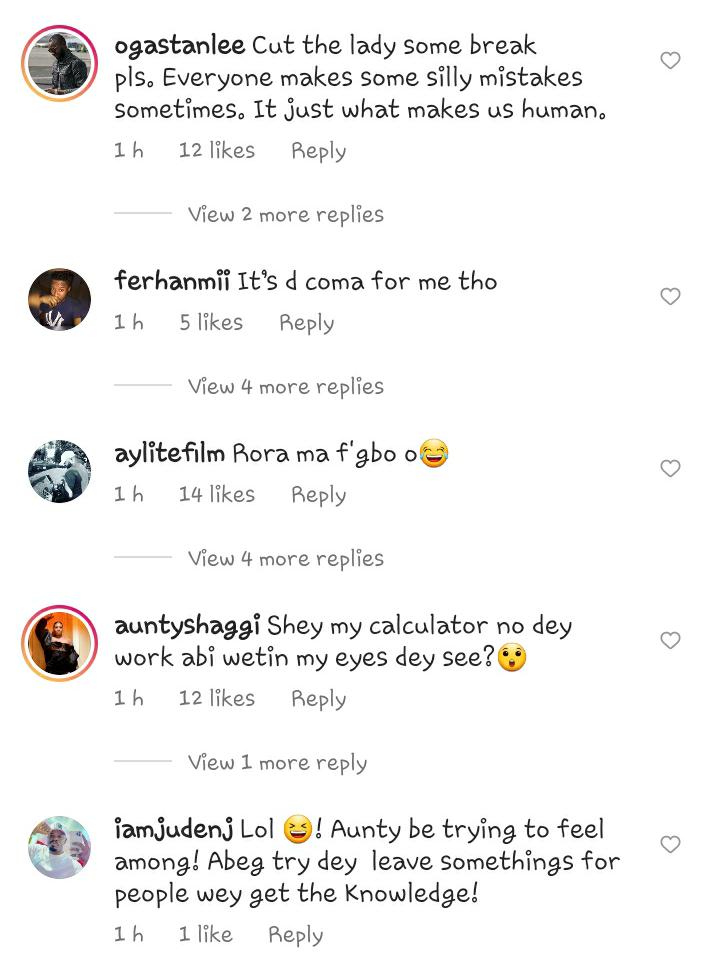
Task: Open the auntyshaggi username link
Action: point(187,626)
